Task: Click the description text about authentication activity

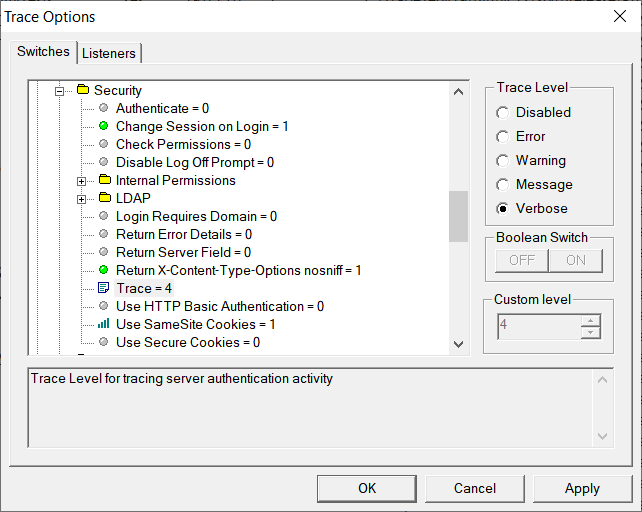Action: (182, 378)
